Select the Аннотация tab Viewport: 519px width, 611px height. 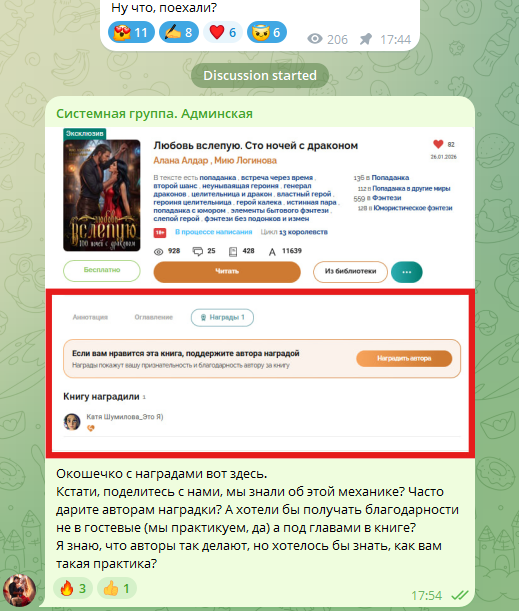[x=90, y=318]
